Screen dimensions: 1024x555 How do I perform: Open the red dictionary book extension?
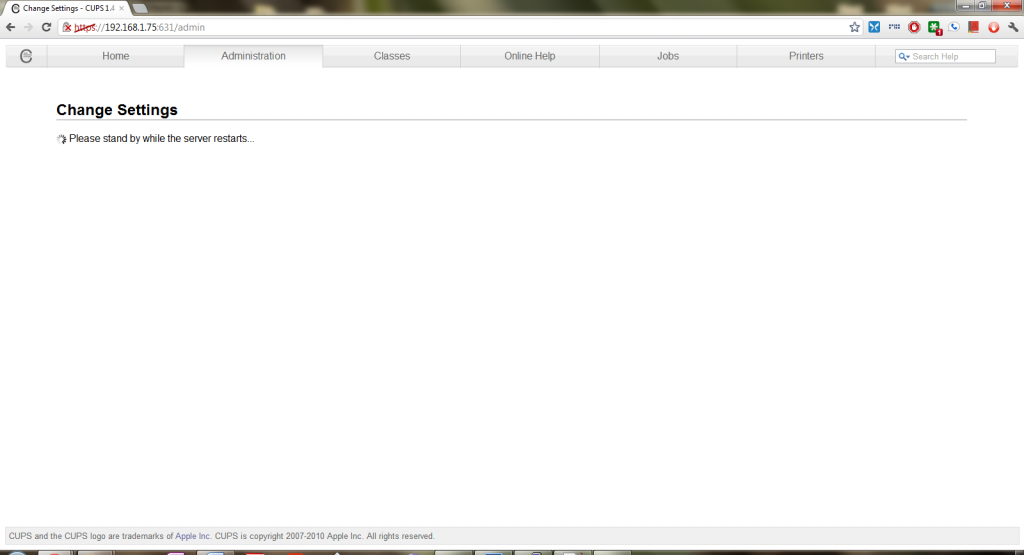(x=974, y=27)
